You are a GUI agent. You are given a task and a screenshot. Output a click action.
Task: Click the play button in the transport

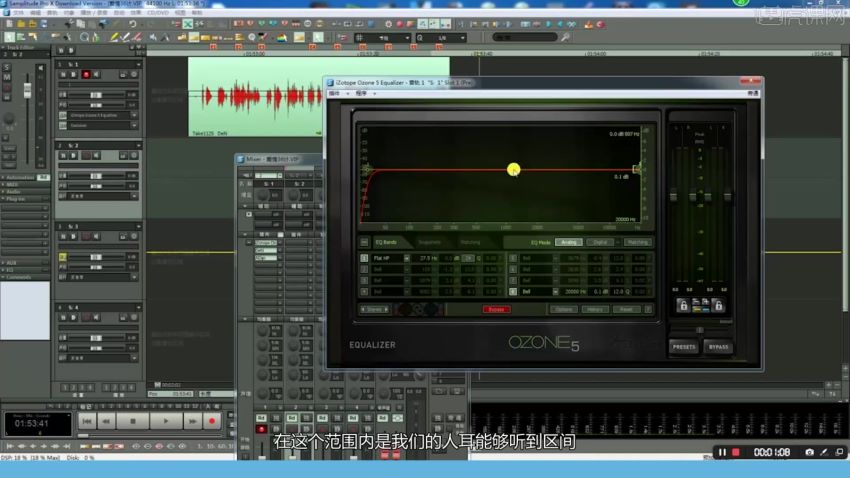165,421
